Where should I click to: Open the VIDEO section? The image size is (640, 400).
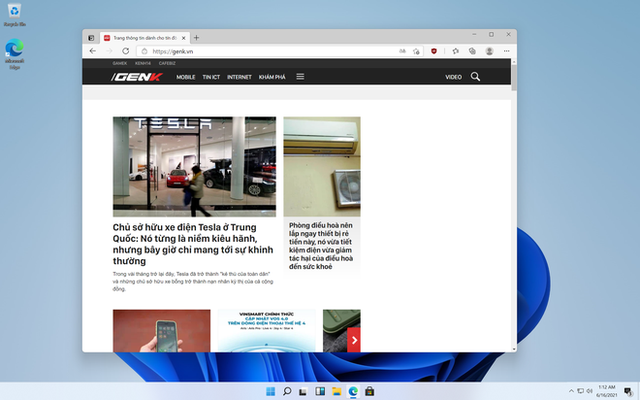point(453,77)
